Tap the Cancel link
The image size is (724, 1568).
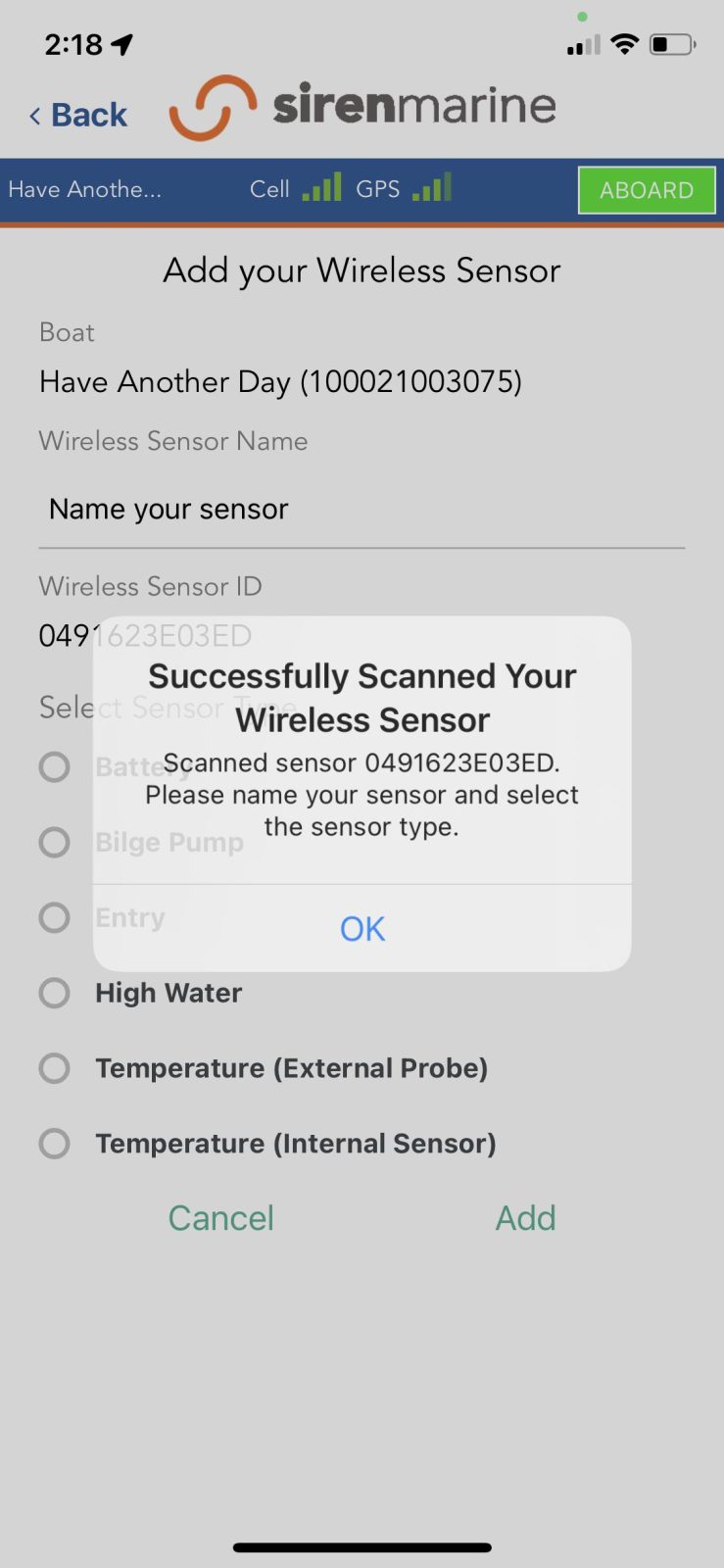click(x=221, y=1218)
